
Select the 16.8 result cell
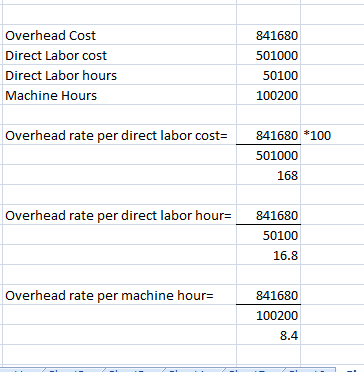point(268,255)
